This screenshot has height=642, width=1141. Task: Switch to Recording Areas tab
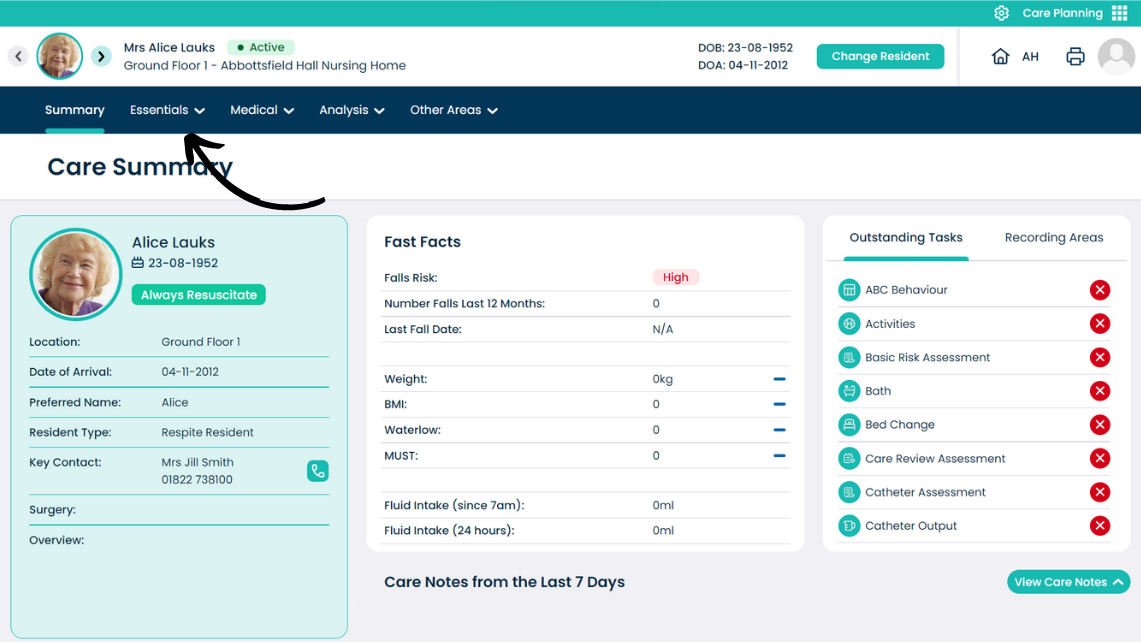point(1054,237)
